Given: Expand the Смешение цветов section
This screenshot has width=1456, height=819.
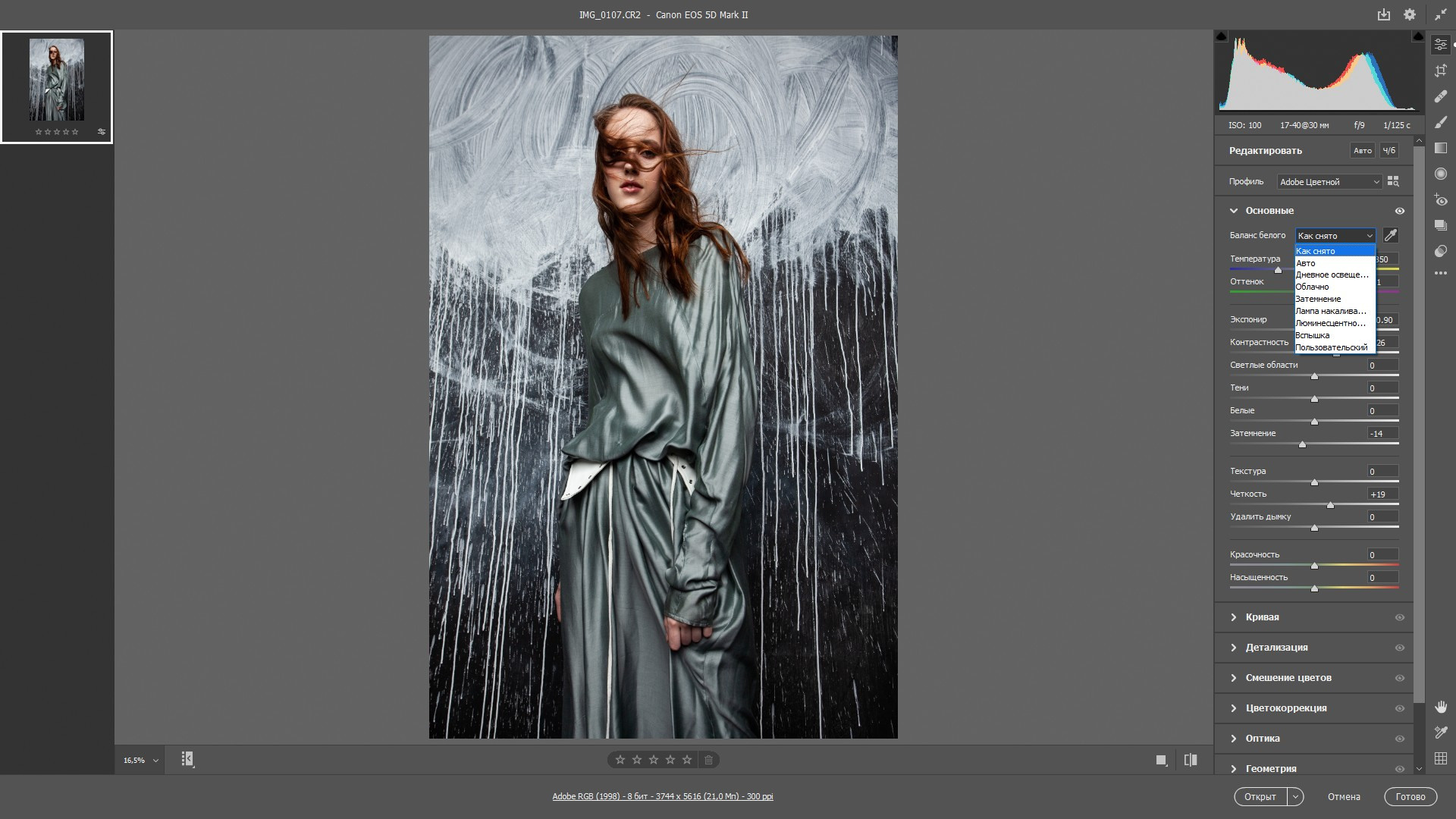Looking at the screenshot, I should click(x=1288, y=678).
